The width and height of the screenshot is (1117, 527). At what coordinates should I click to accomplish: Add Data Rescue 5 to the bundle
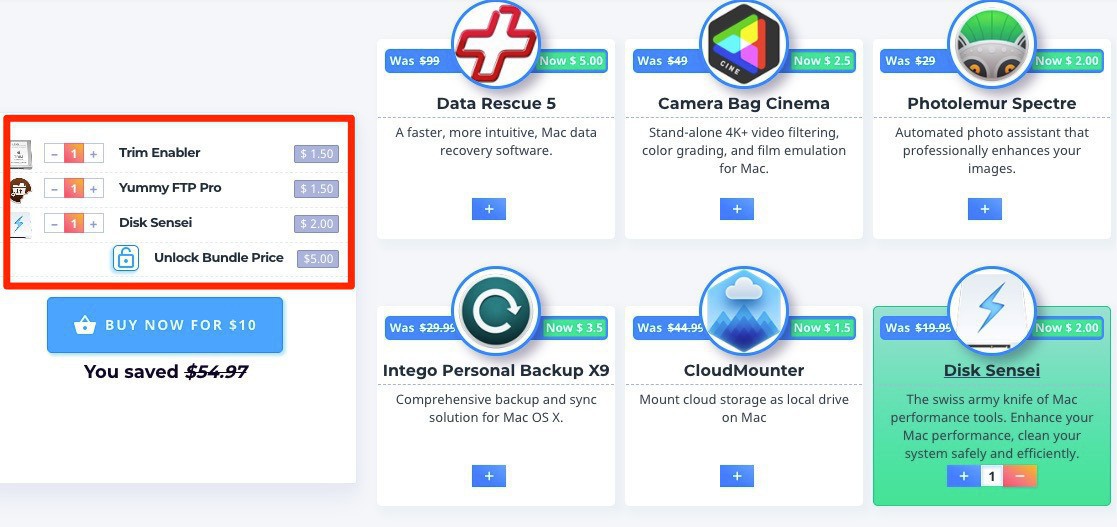point(489,209)
